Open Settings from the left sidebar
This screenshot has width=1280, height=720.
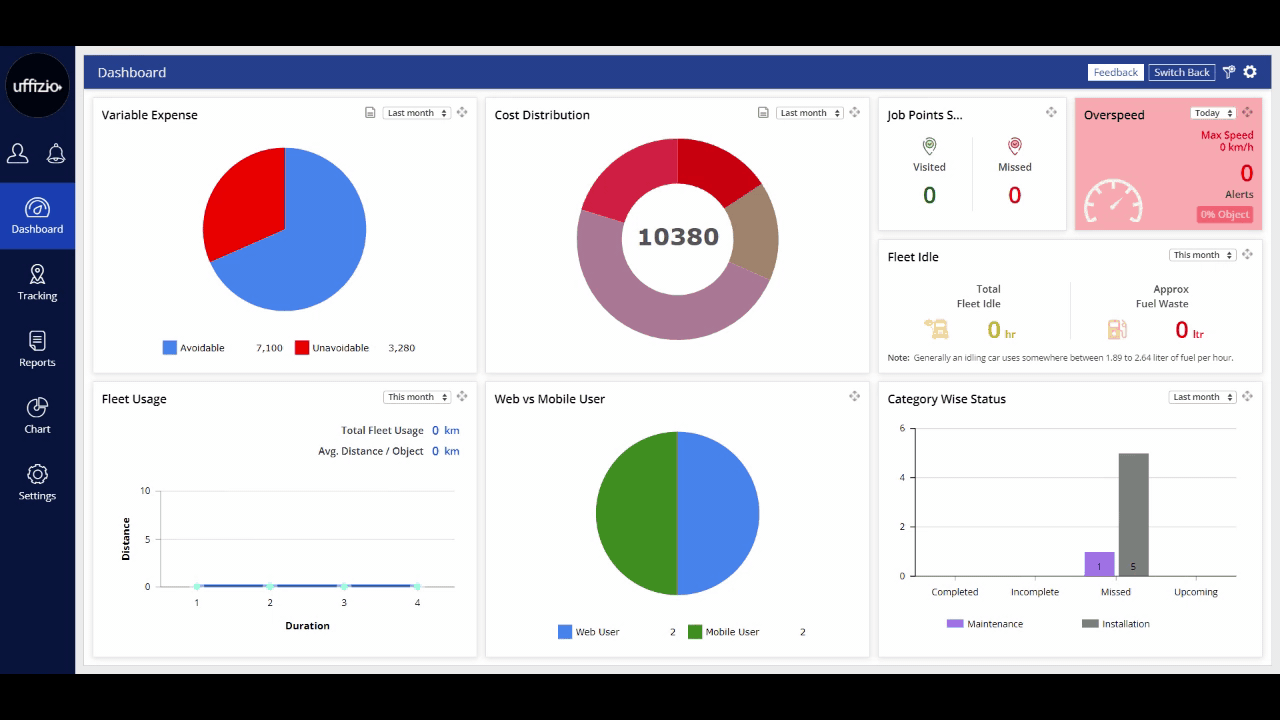tap(37, 481)
